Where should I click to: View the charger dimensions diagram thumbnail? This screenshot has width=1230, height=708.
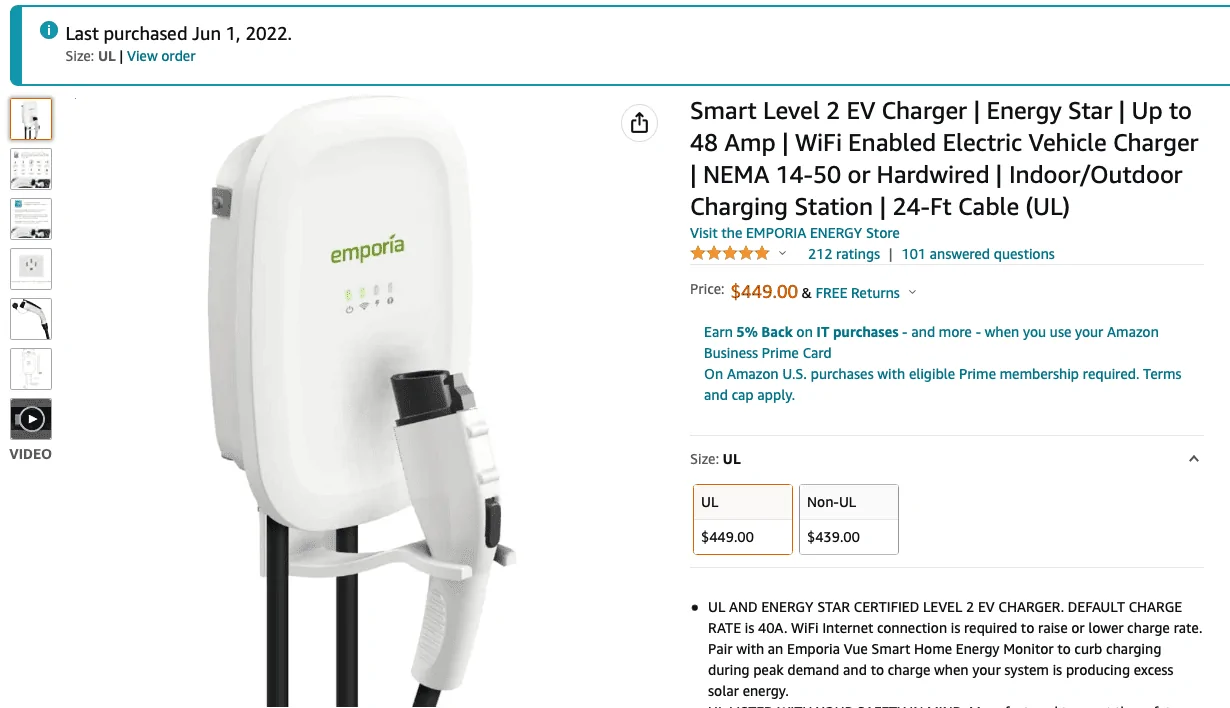tap(31, 369)
